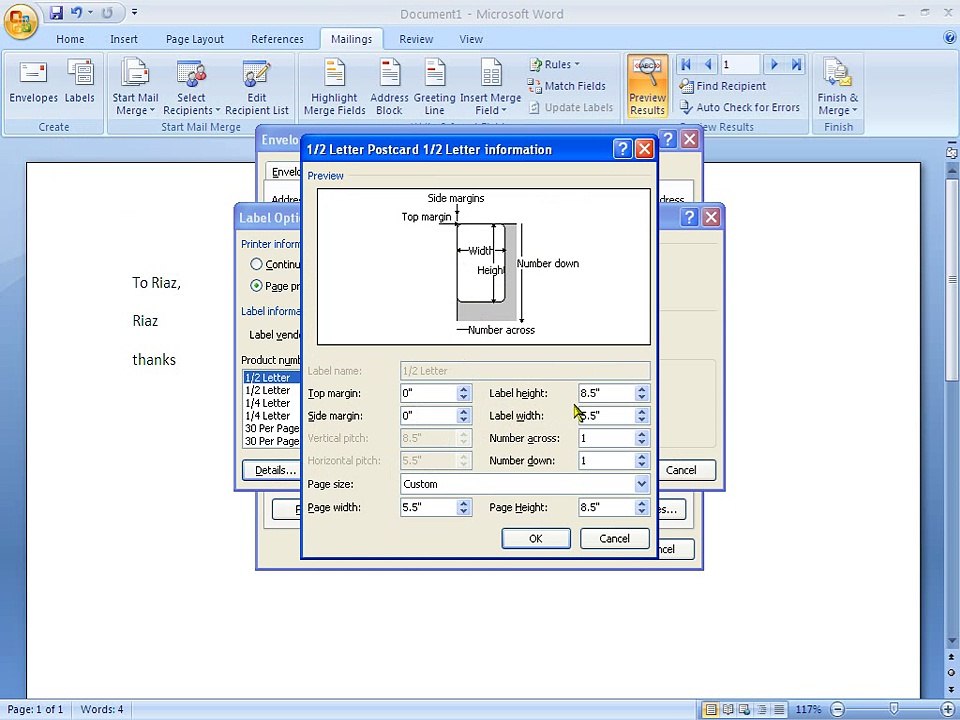Switch to Print Layout view in status bar

711,710
